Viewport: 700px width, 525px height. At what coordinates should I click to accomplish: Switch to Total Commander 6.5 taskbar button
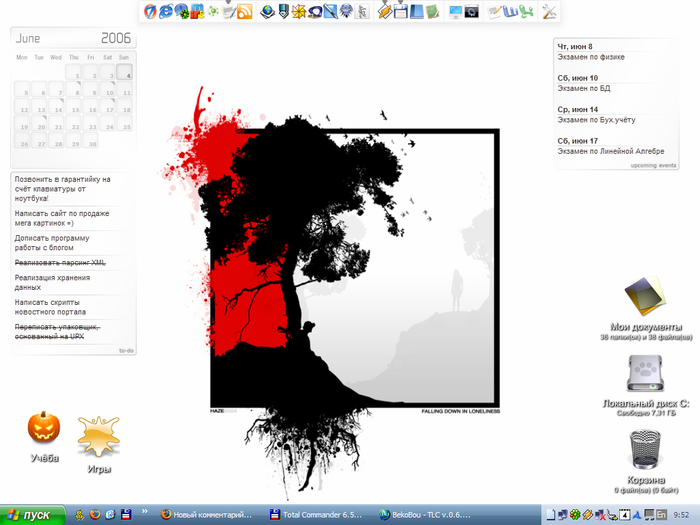pos(317,515)
